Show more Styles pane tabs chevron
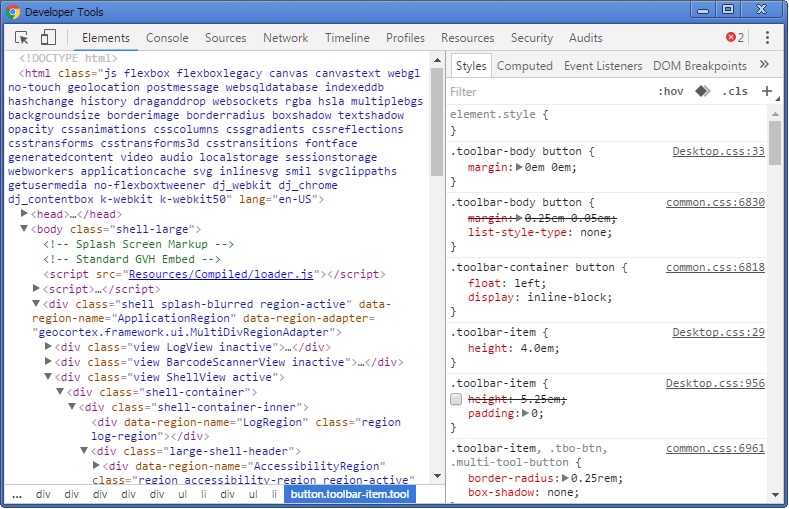Viewport: 789px width, 509px height. [764, 64]
